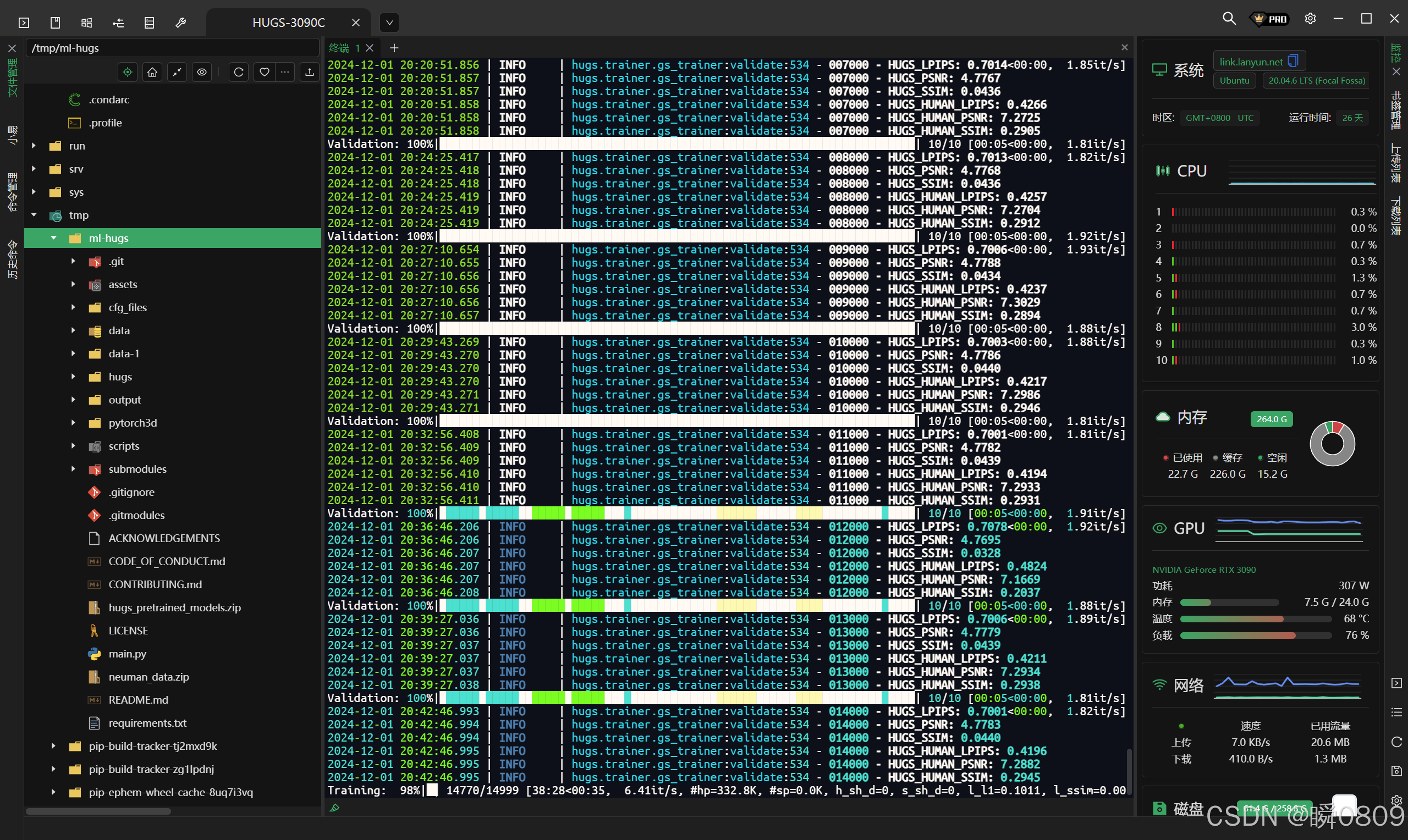Screen dimensions: 1408x840
Task: Add a new terminal with the plus button
Action: pyautogui.click(x=394, y=48)
